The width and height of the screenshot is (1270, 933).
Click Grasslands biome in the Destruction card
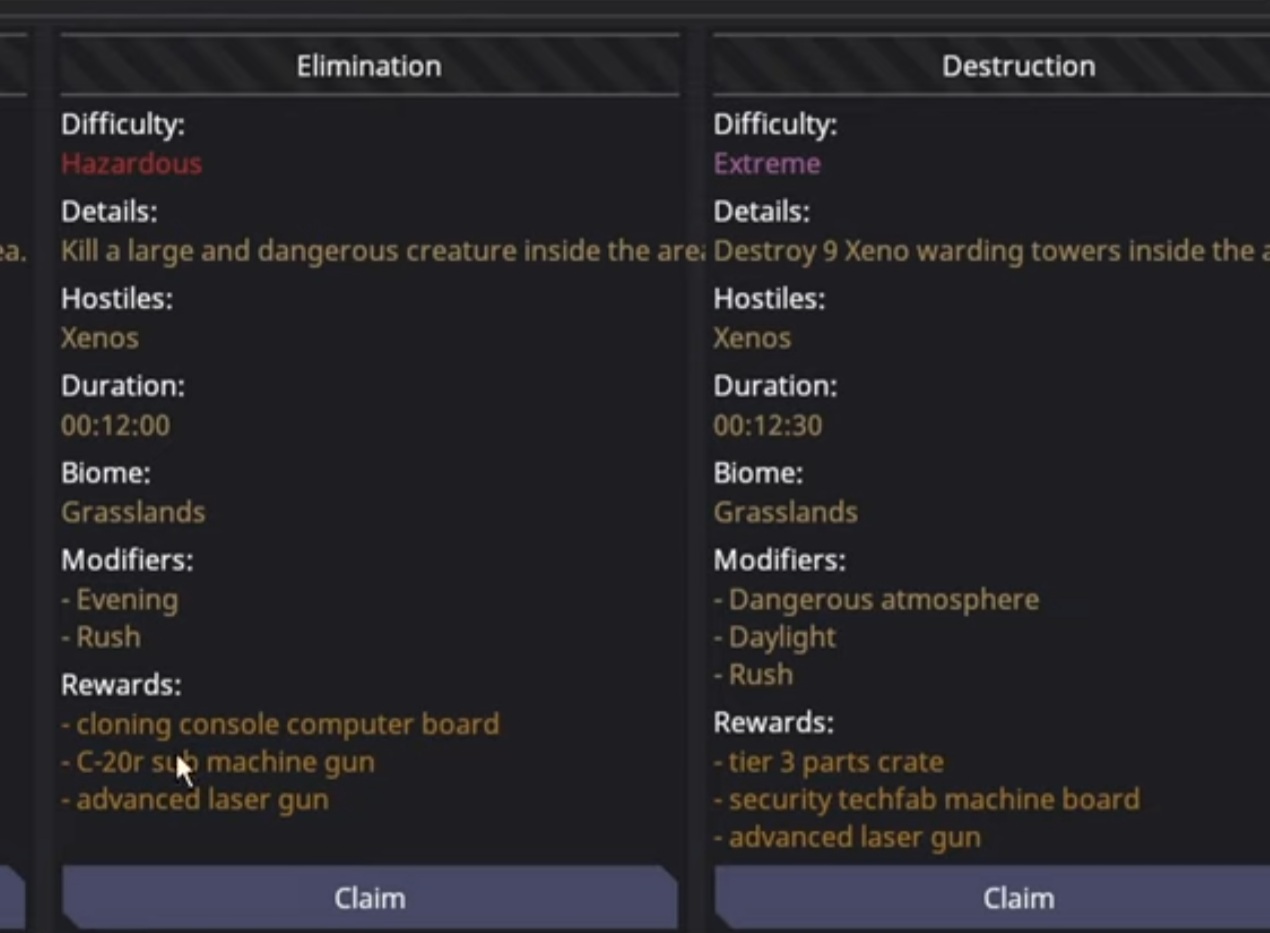[x=785, y=512]
